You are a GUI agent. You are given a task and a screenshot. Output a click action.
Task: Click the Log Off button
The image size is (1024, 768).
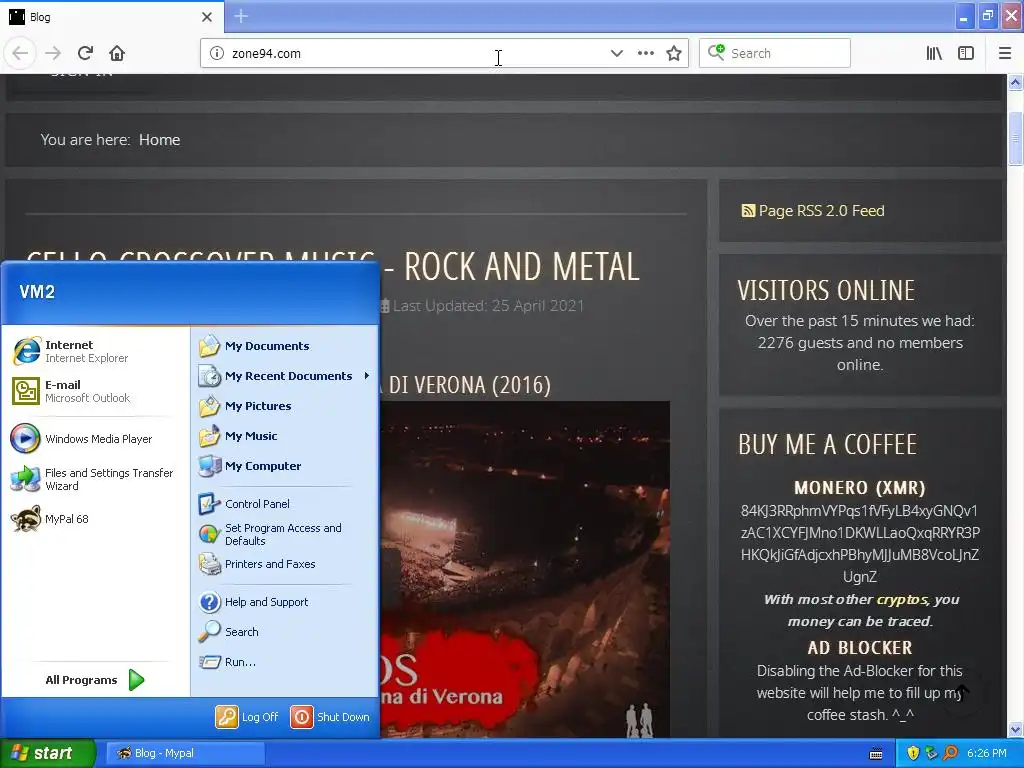248,717
